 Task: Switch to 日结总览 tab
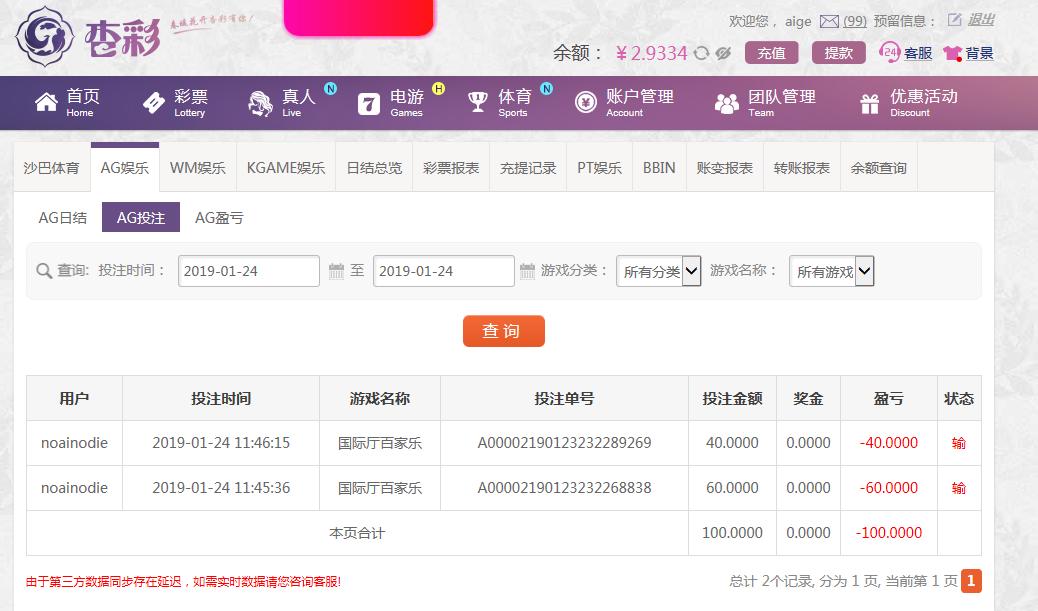coord(374,167)
